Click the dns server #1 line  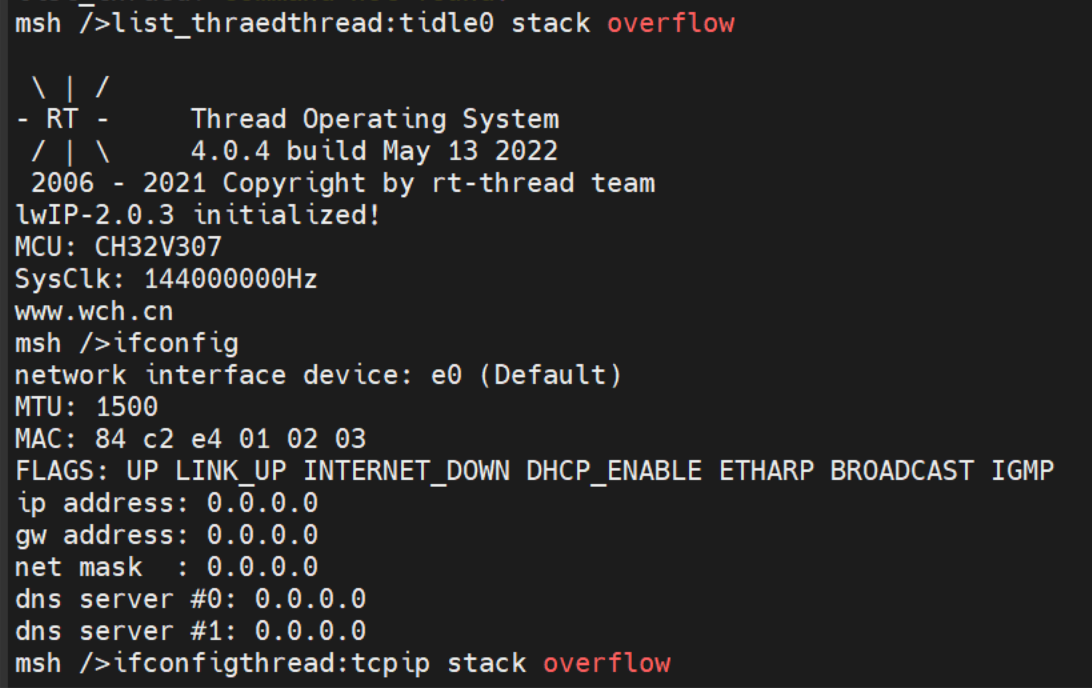click(x=190, y=631)
